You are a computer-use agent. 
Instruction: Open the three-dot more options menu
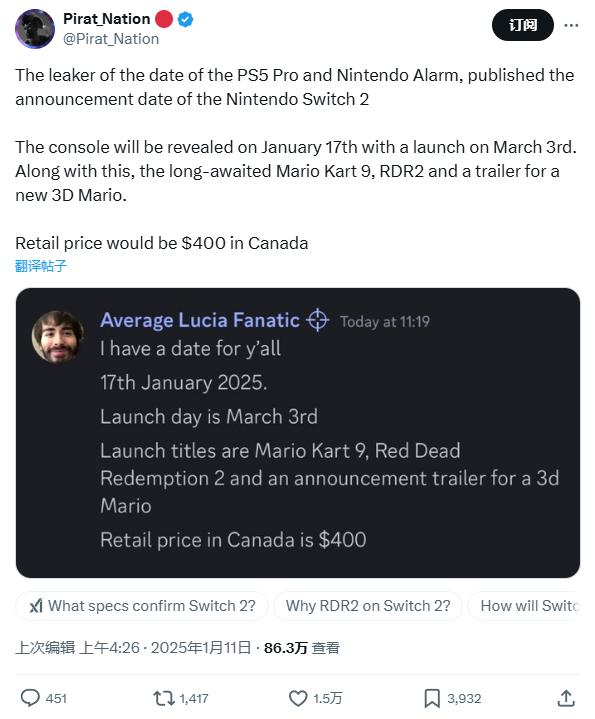(x=571, y=25)
